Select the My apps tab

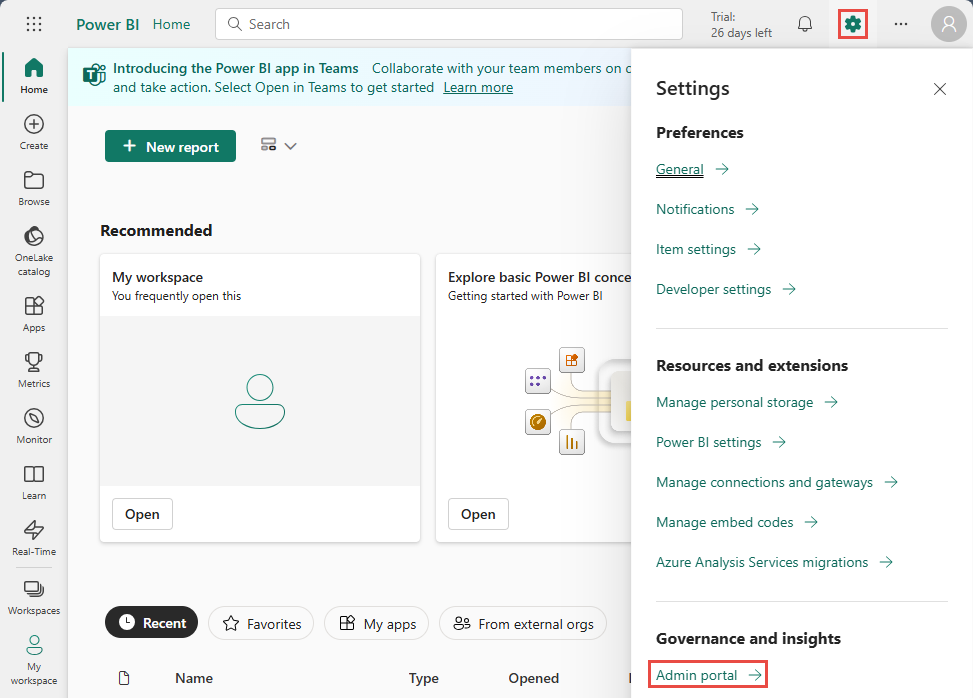coord(377,624)
